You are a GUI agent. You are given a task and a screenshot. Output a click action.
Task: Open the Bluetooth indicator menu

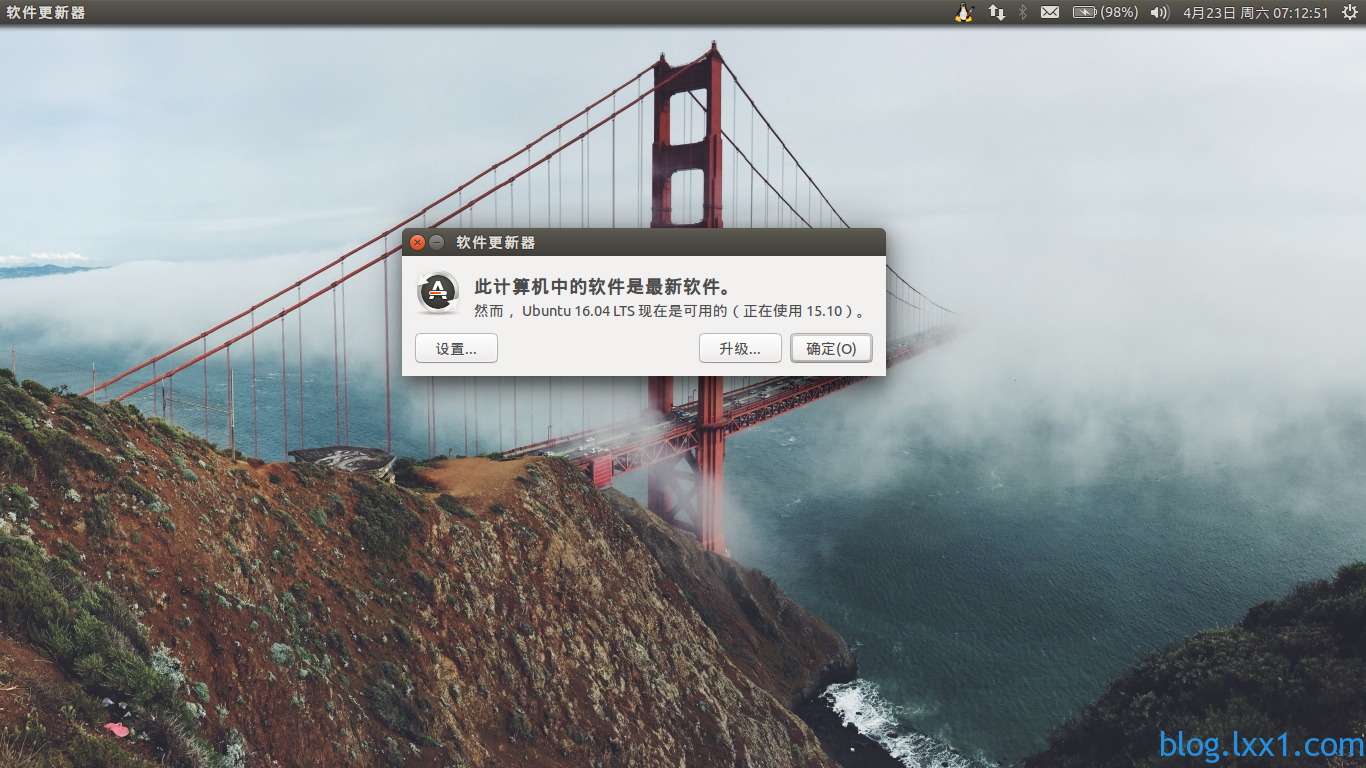[1022, 12]
